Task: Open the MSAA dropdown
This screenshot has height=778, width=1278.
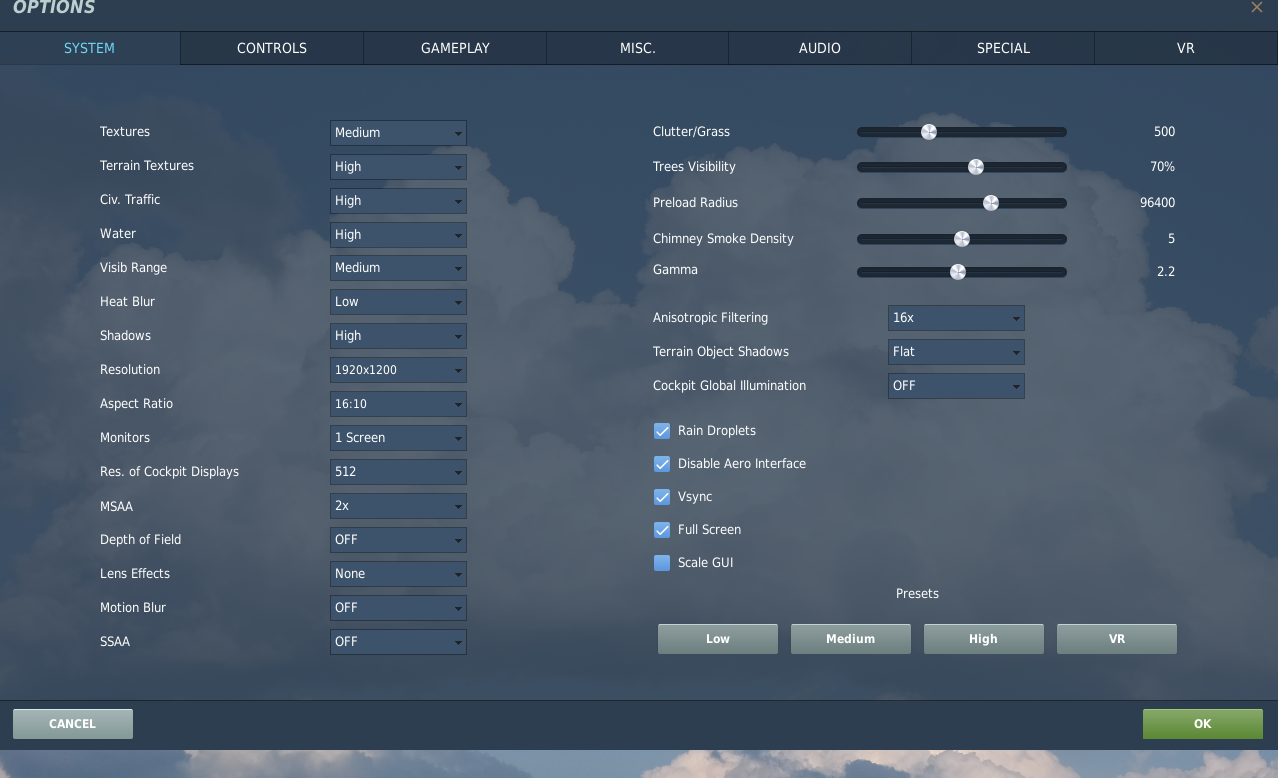Action: [398, 506]
